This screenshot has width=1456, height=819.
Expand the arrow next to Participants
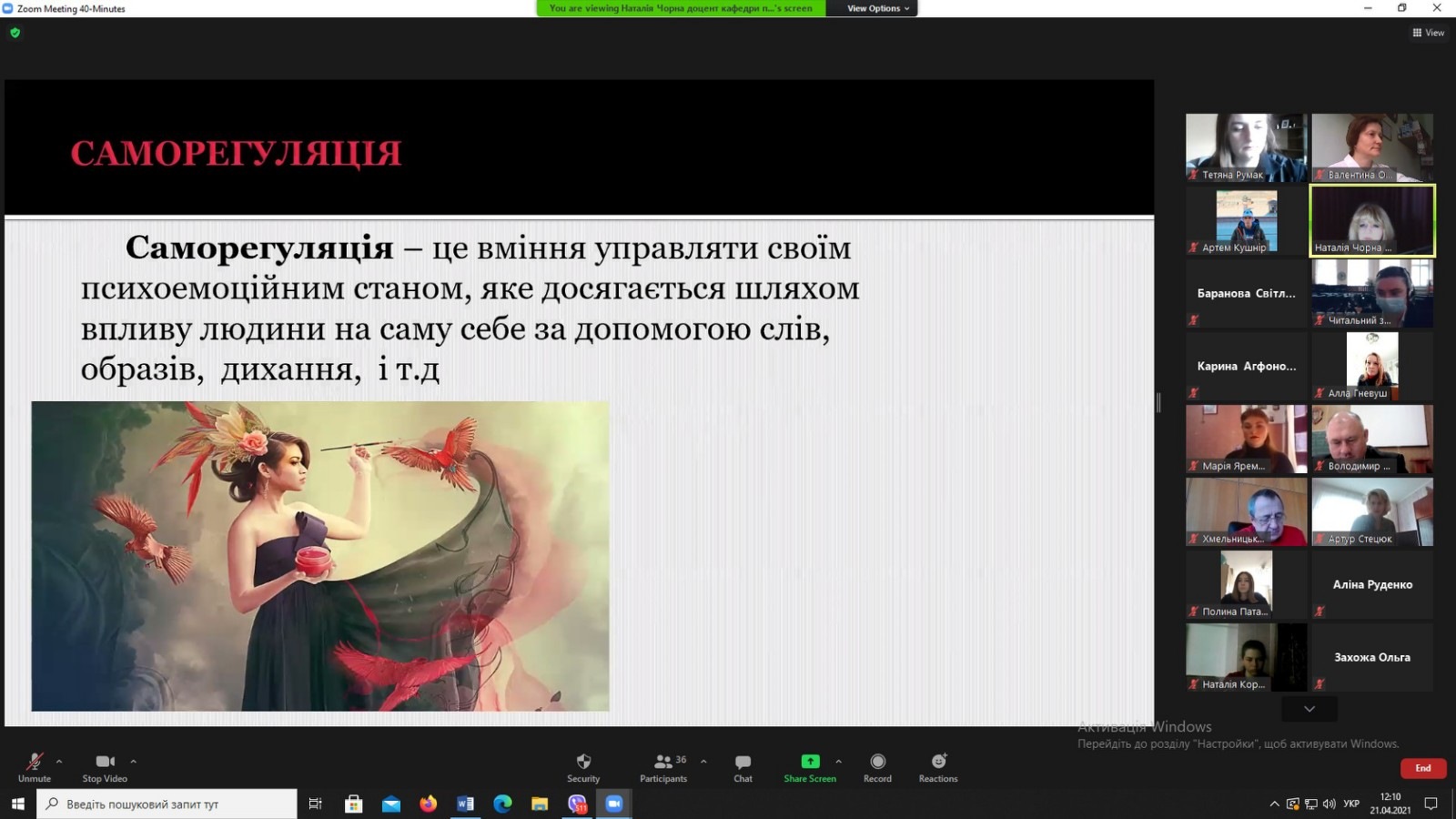[703, 761]
